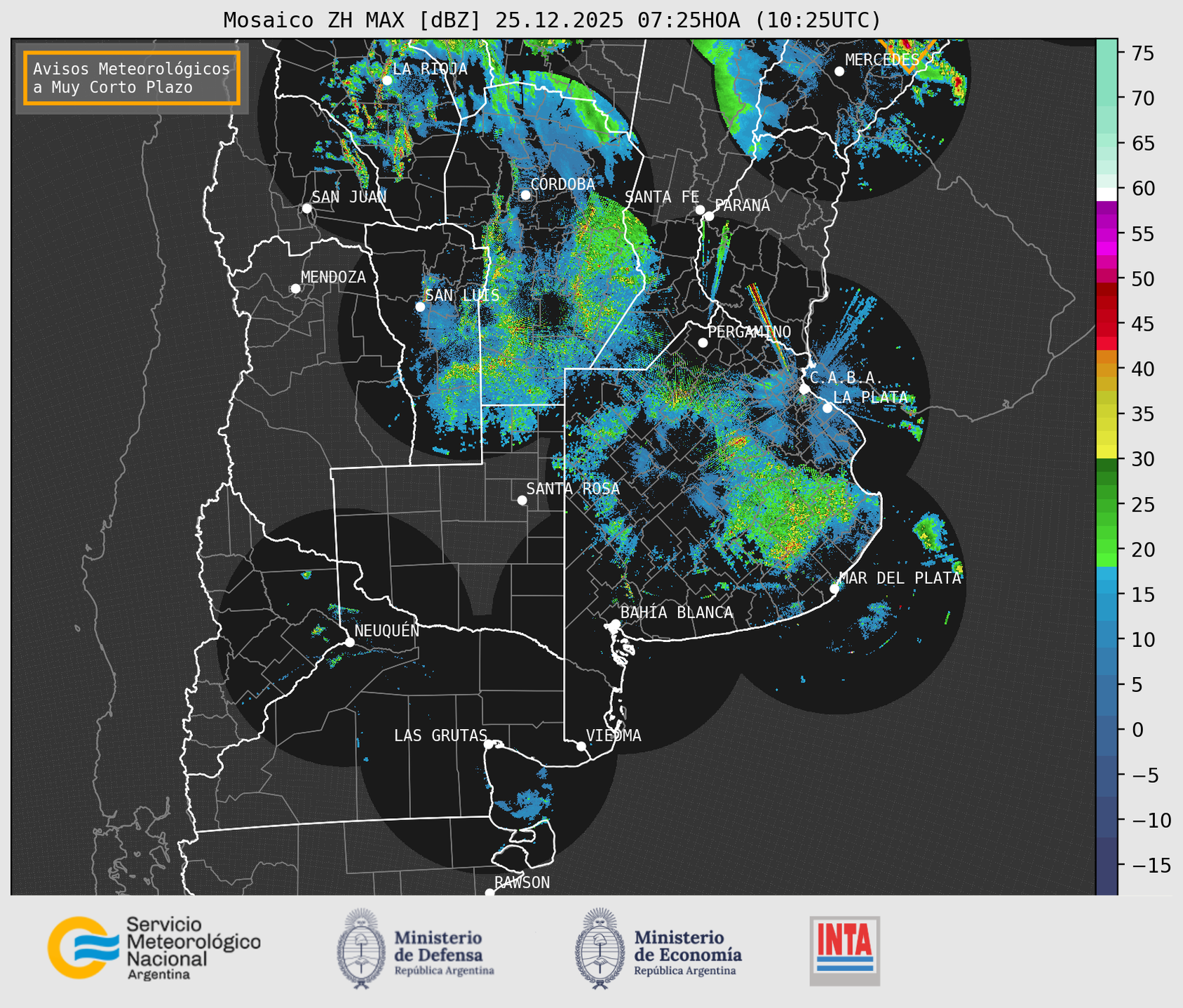Click the Ministerio de Economía emblem
Screen dimensions: 1183x1008
(x=600, y=948)
